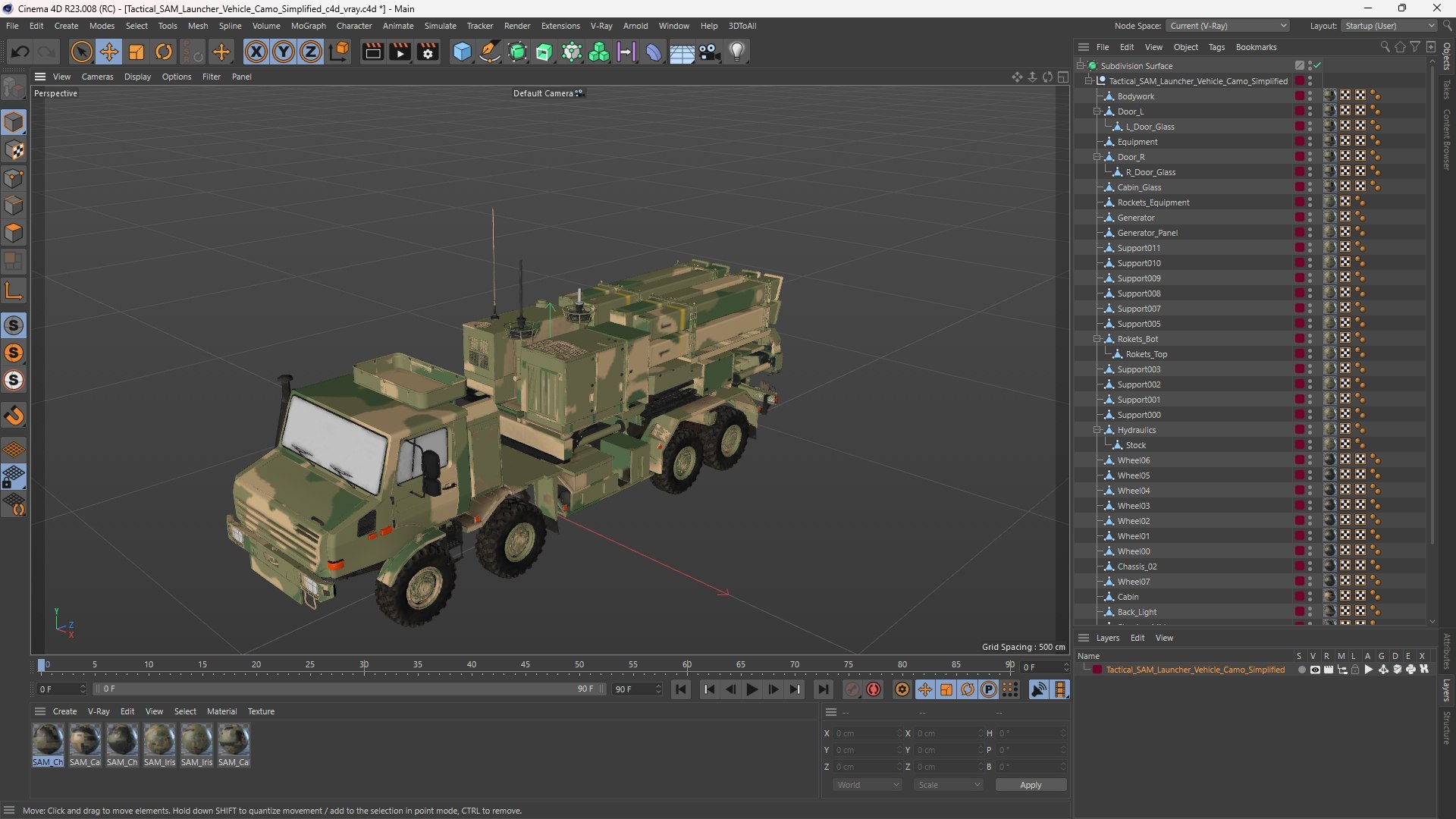Collapse the Door_R object tree
1456x819 pixels.
[x=1097, y=157]
